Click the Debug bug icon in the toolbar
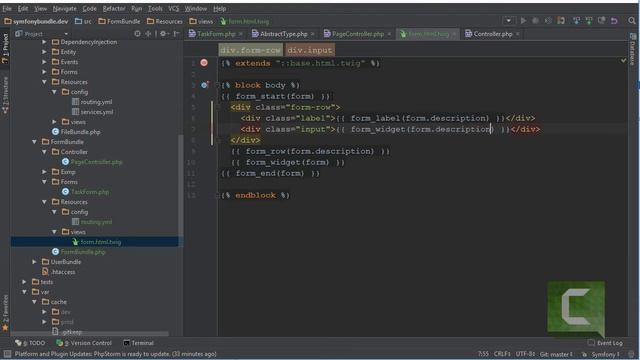Screen dimensions: 640x360 pyautogui.click(x=535, y=21)
